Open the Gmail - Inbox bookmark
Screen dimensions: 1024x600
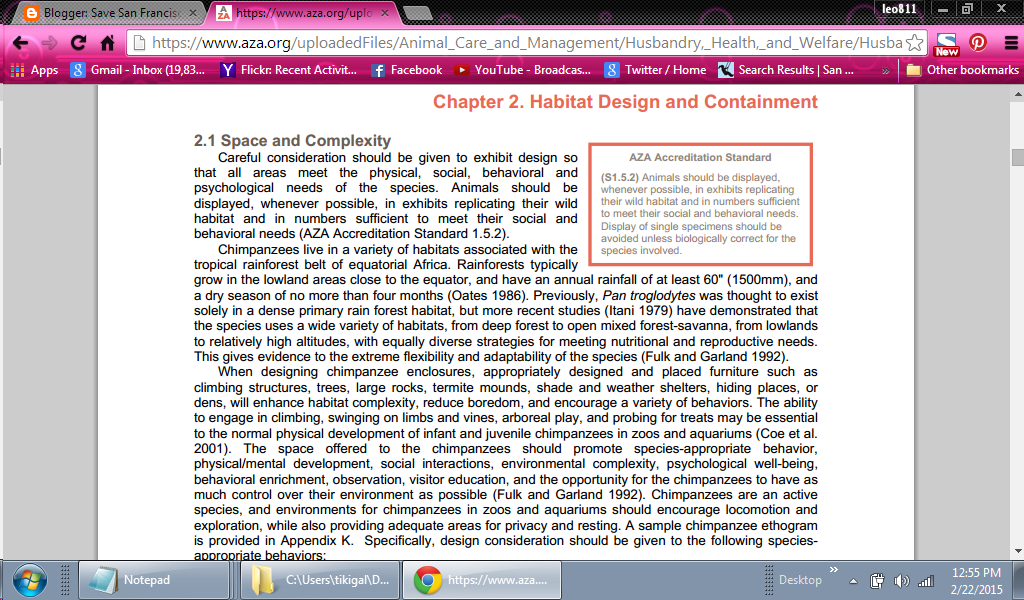coord(138,70)
